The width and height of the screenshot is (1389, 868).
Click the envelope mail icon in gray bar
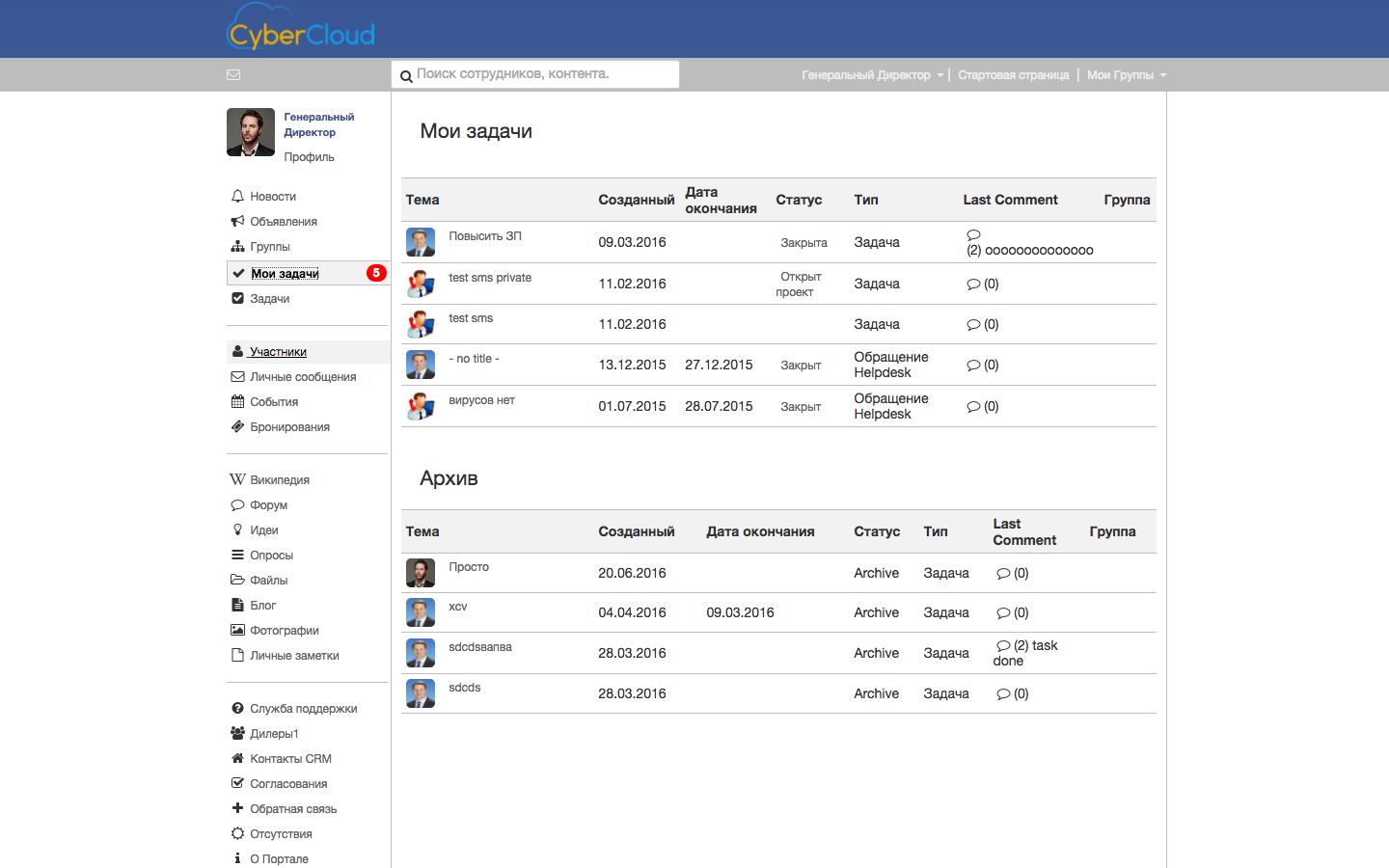[233, 75]
